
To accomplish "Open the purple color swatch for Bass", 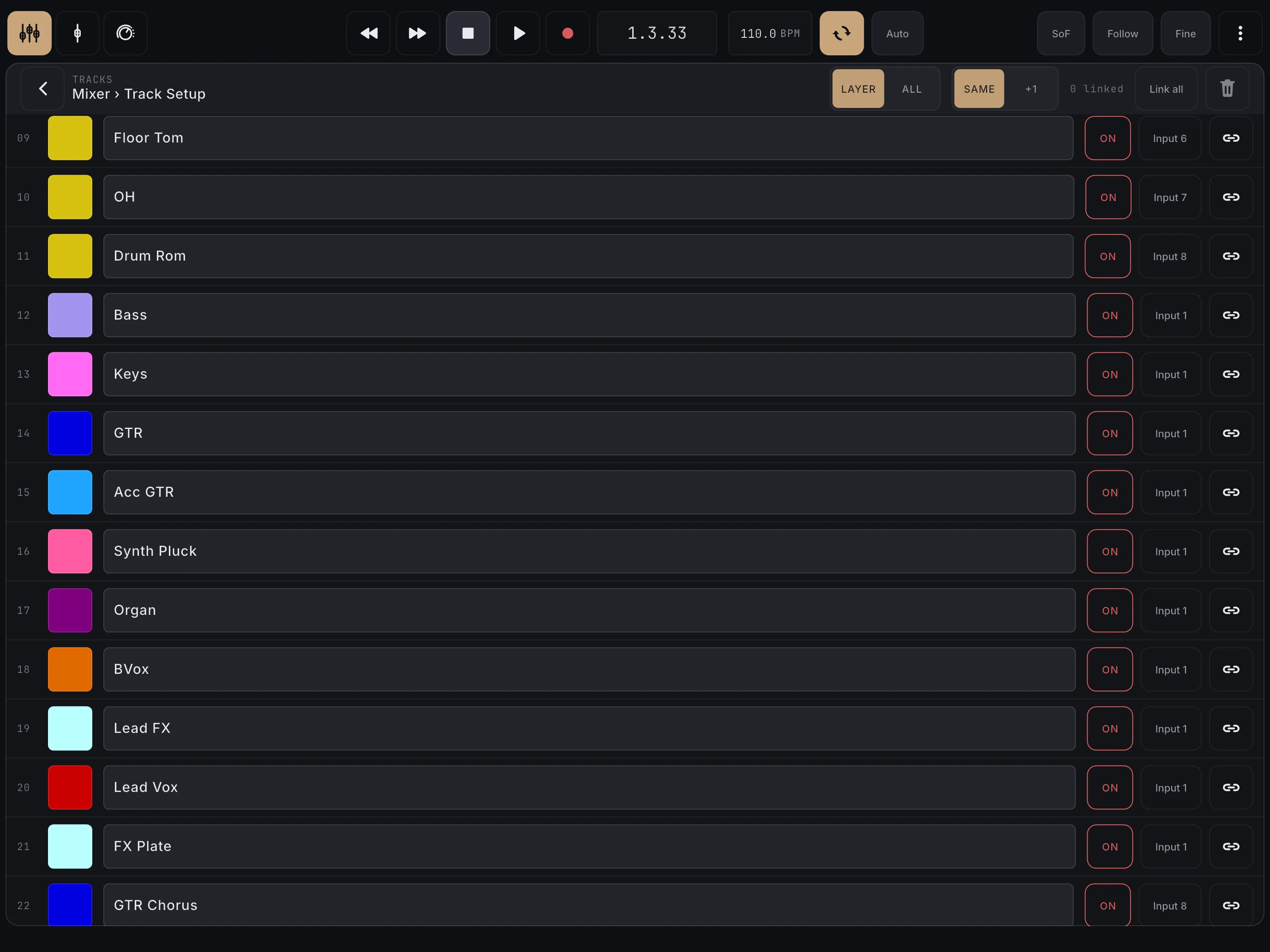I will (70, 315).
